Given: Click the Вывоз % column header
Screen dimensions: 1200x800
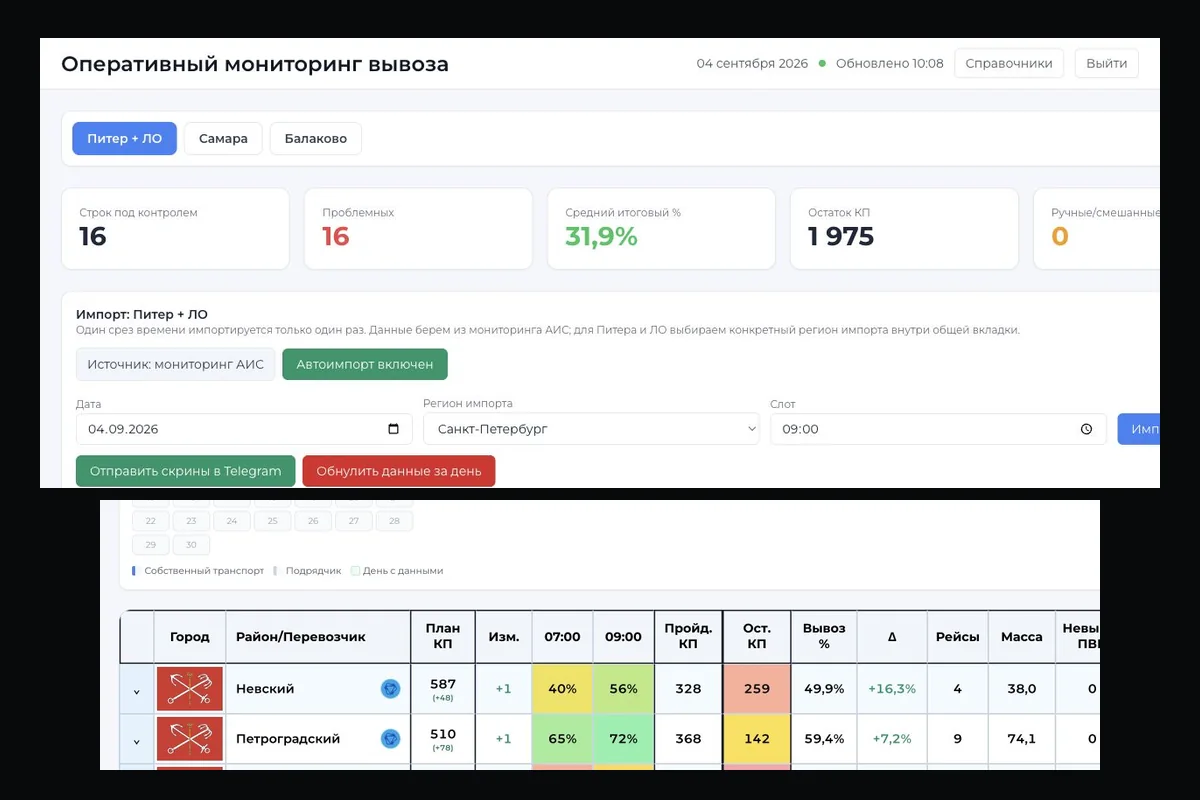Looking at the screenshot, I should pos(824,636).
